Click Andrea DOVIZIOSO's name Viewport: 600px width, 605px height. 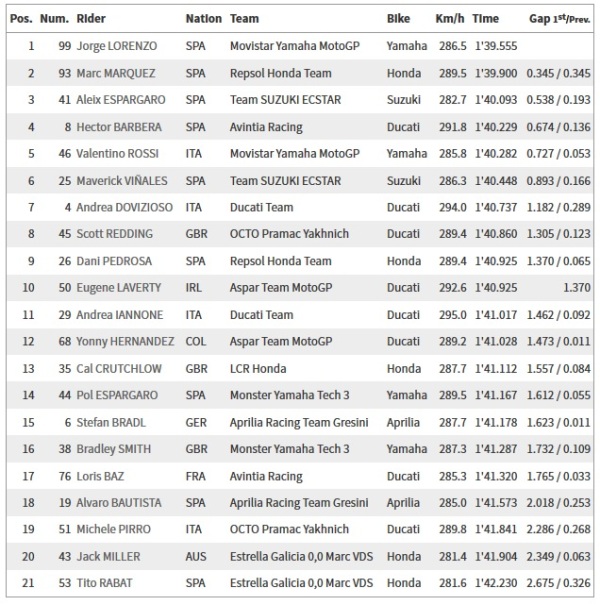pos(122,207)
